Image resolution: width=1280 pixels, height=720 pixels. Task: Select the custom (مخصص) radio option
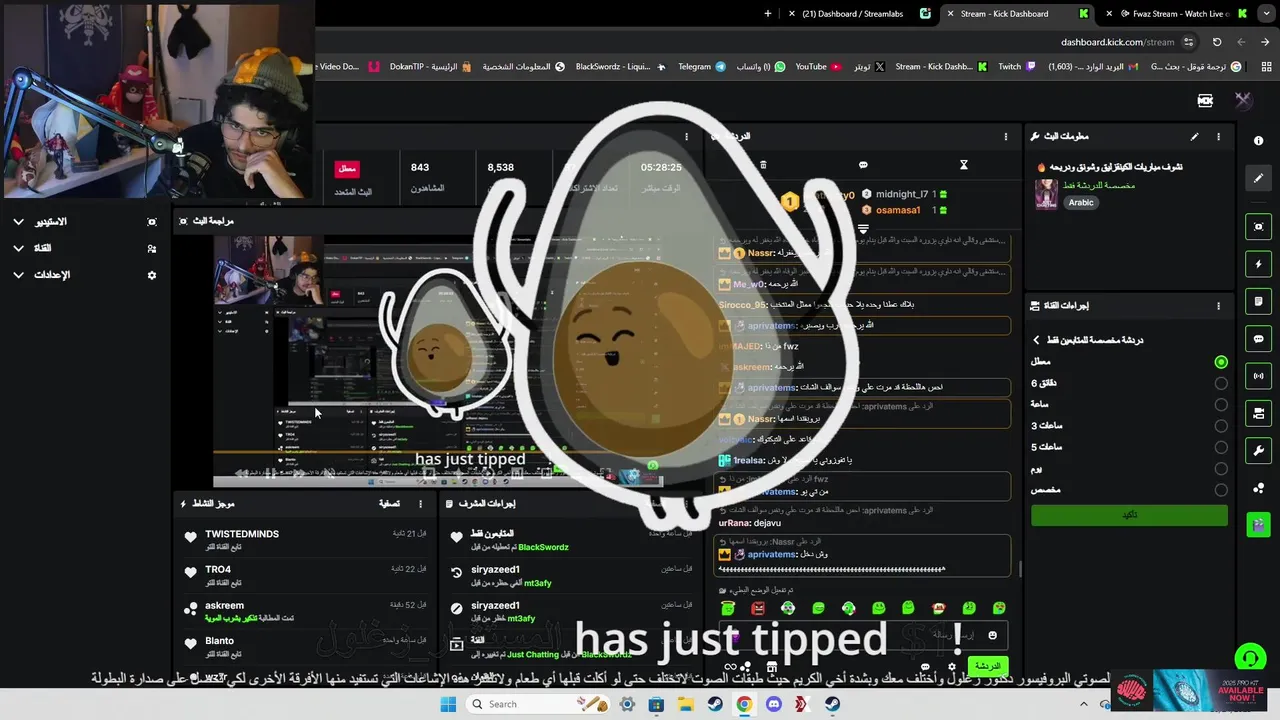click(x=1221, y=490)
